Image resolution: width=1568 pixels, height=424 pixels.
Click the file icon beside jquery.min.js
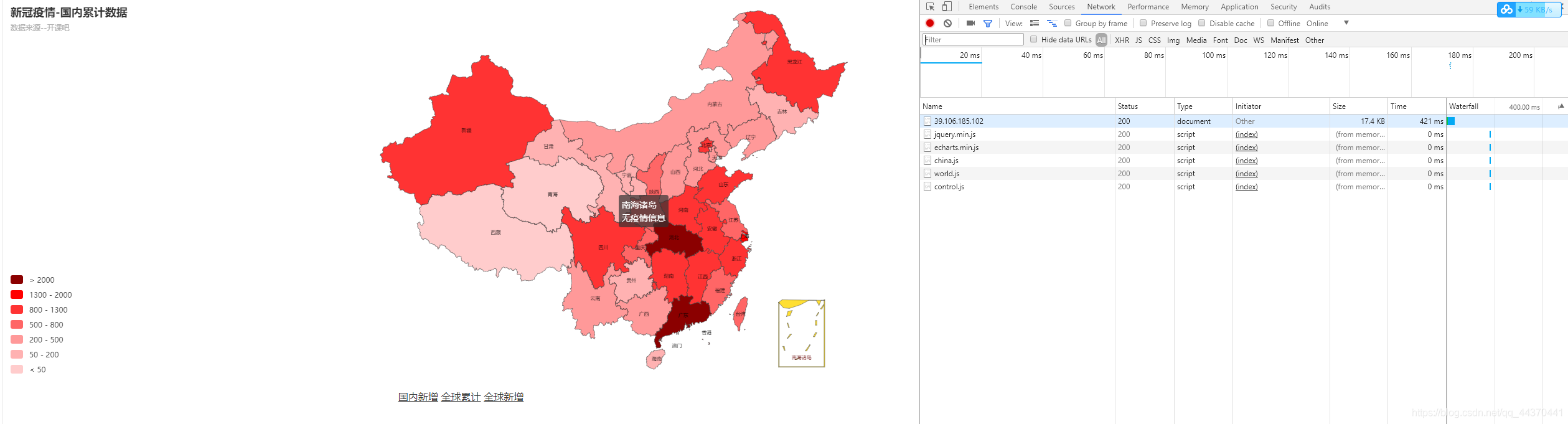tap(927, 134)
